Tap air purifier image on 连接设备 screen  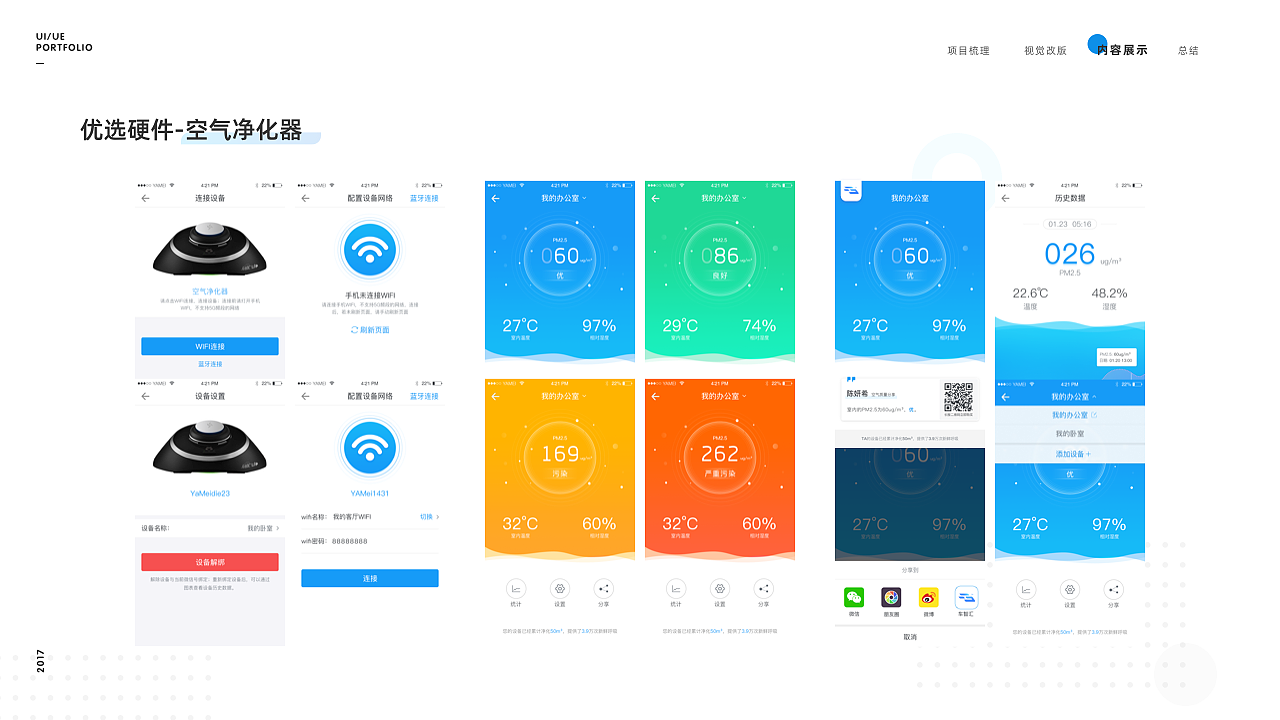210,247
